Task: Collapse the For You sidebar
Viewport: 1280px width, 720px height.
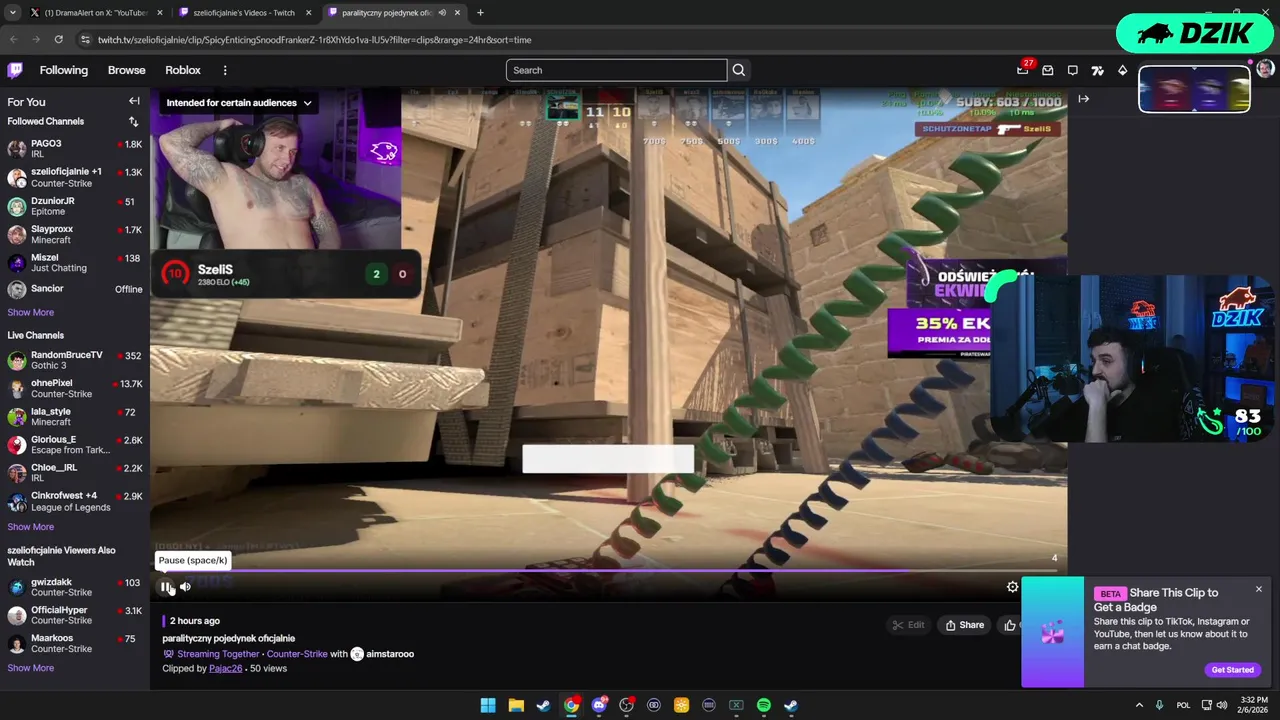Action: [x=134, y=101]
